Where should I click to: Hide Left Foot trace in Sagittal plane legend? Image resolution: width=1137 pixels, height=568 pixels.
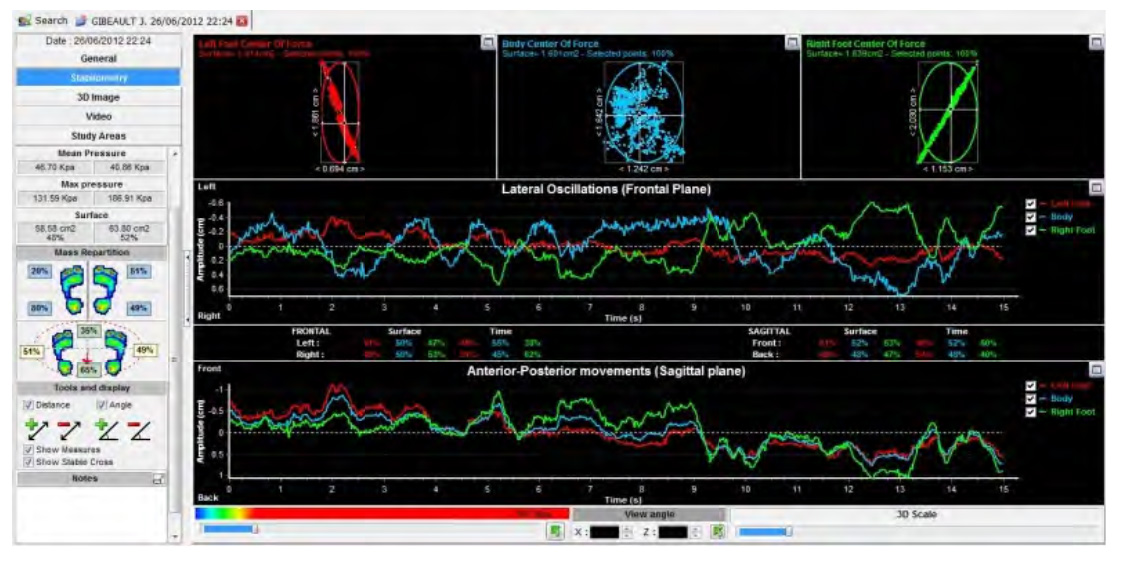tap(1031, 386)
